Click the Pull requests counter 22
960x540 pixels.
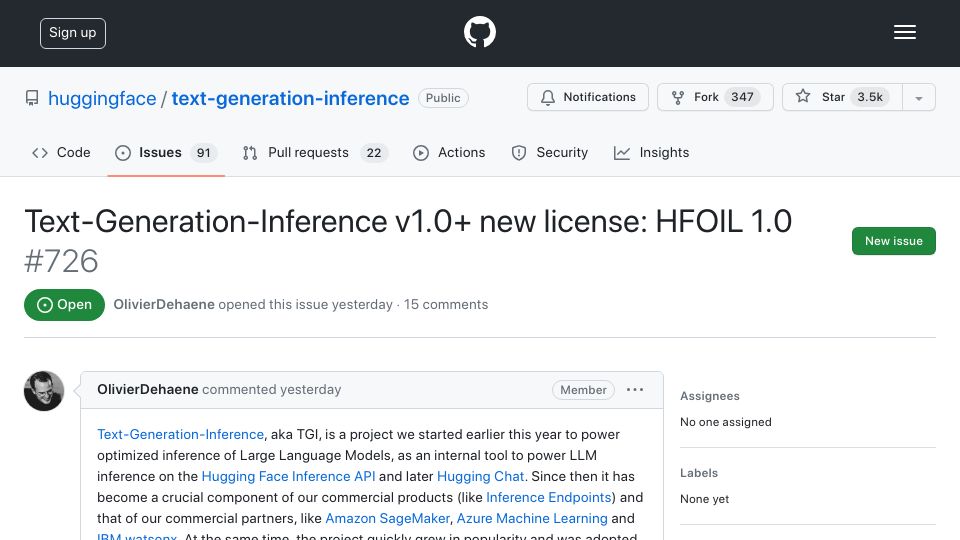(373, 152)
